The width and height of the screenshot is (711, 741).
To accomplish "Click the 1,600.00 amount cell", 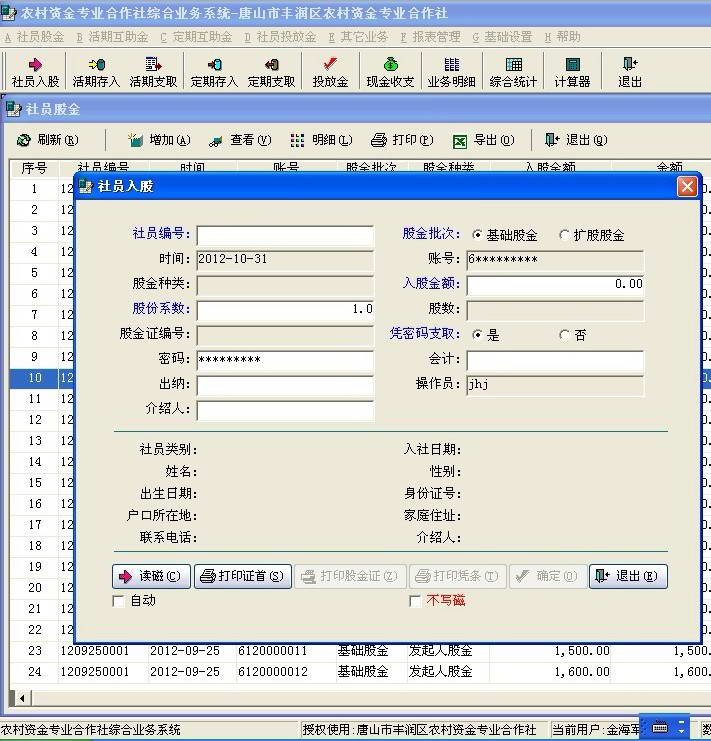I will click(x=551, y=672).
